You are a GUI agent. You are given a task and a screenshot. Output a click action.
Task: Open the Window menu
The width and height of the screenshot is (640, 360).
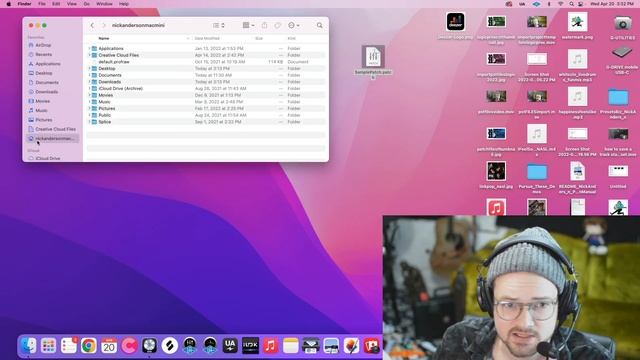tap(104, 4)
